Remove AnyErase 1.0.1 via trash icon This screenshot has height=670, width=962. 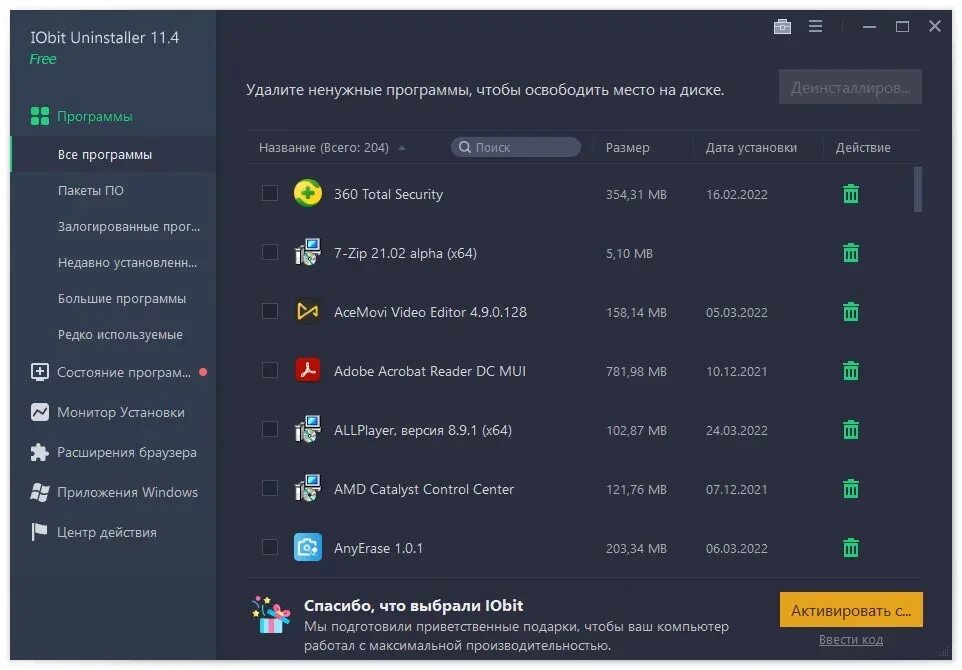tap(851, 547)
